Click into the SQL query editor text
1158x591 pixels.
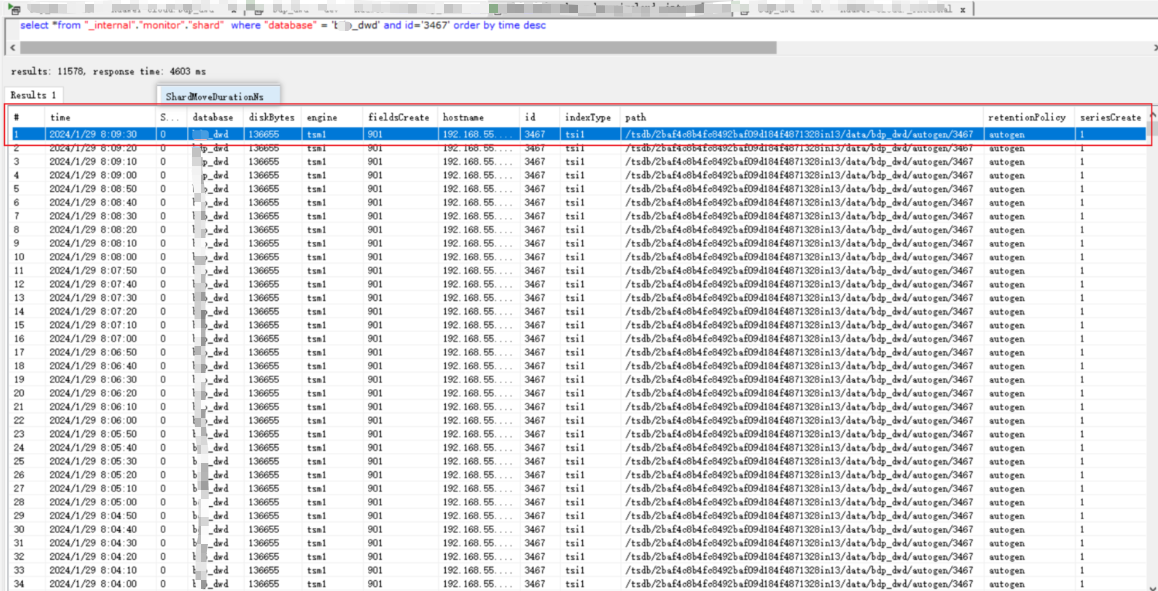click(x=283, y=25)
